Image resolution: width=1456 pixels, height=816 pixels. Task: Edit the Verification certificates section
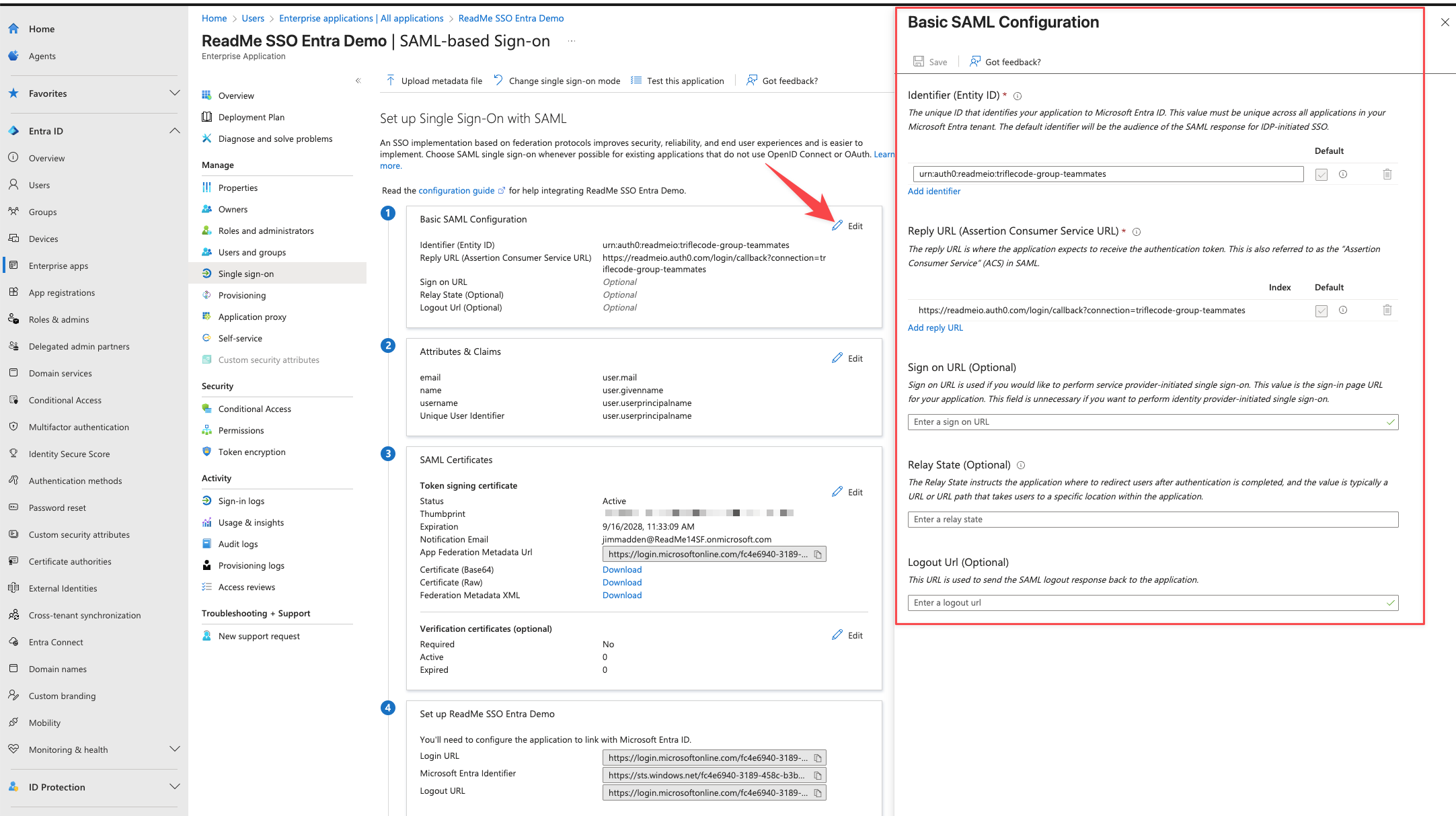point(847,635)
